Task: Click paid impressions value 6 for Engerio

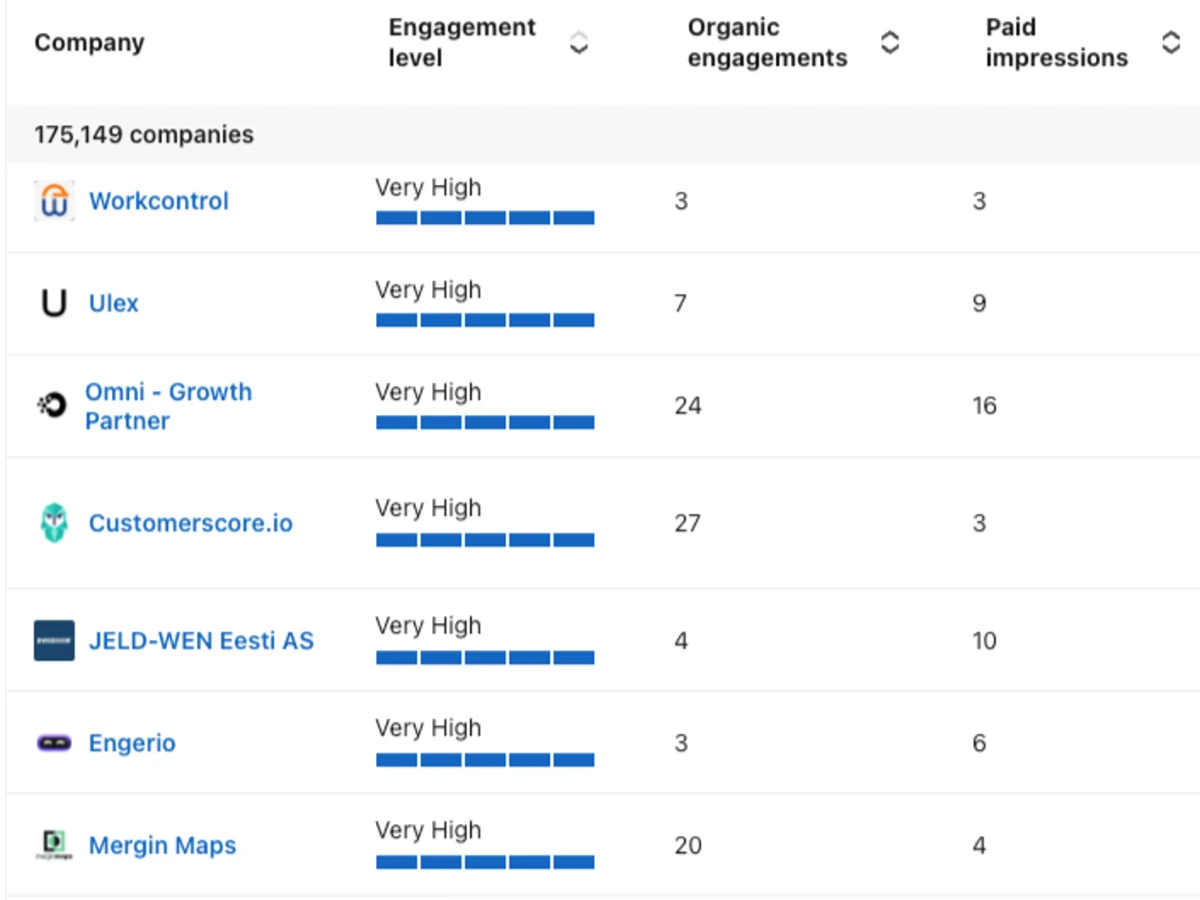Action: (x=979, y=743)
